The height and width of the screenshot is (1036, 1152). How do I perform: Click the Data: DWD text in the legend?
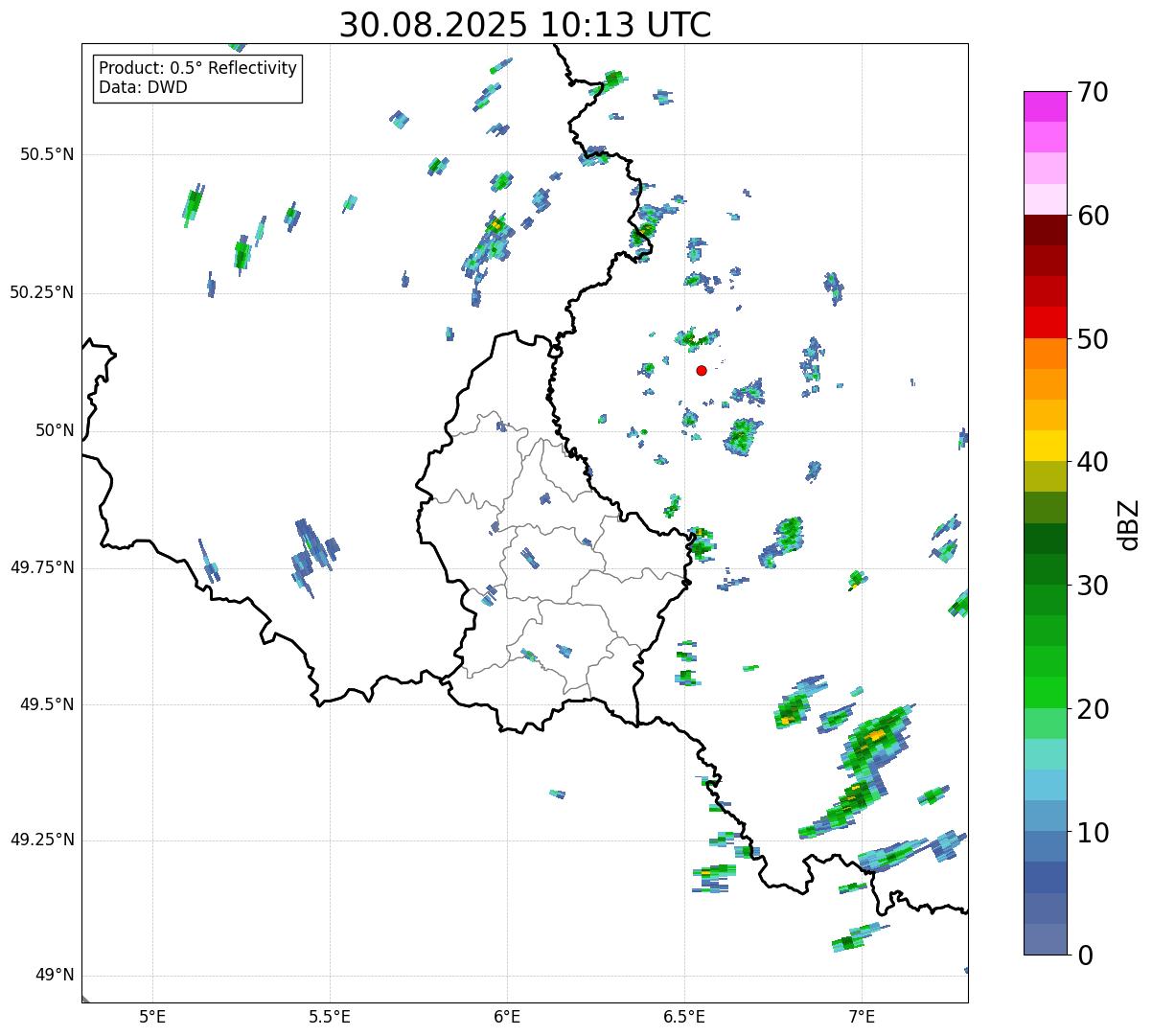[143, 88]
